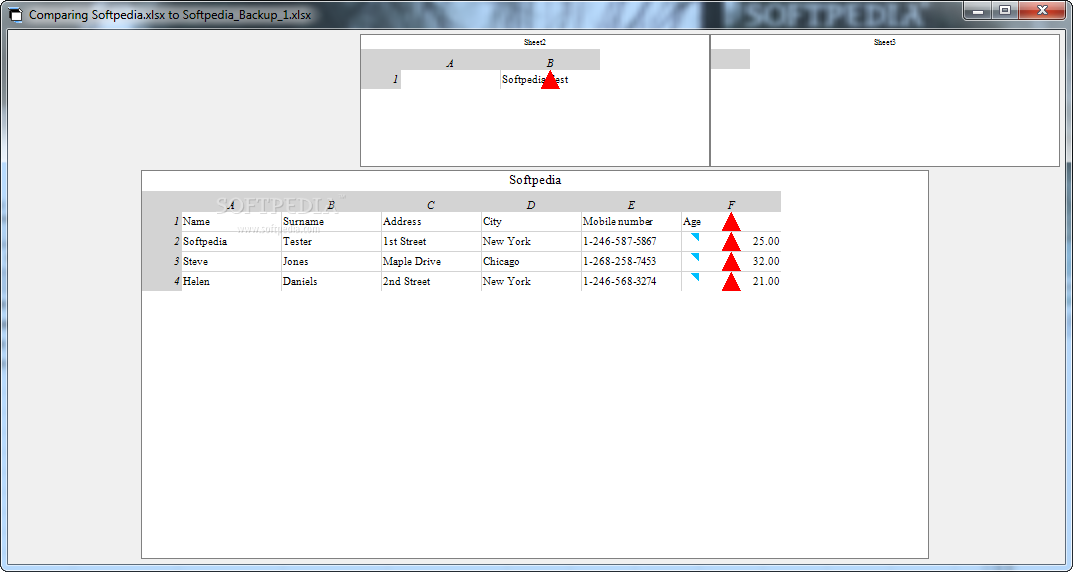Image resolution: width=1073 pixels, height=572 pixels.
Task: Select the 'New York' cell in row 4
Action: (531, 281)
